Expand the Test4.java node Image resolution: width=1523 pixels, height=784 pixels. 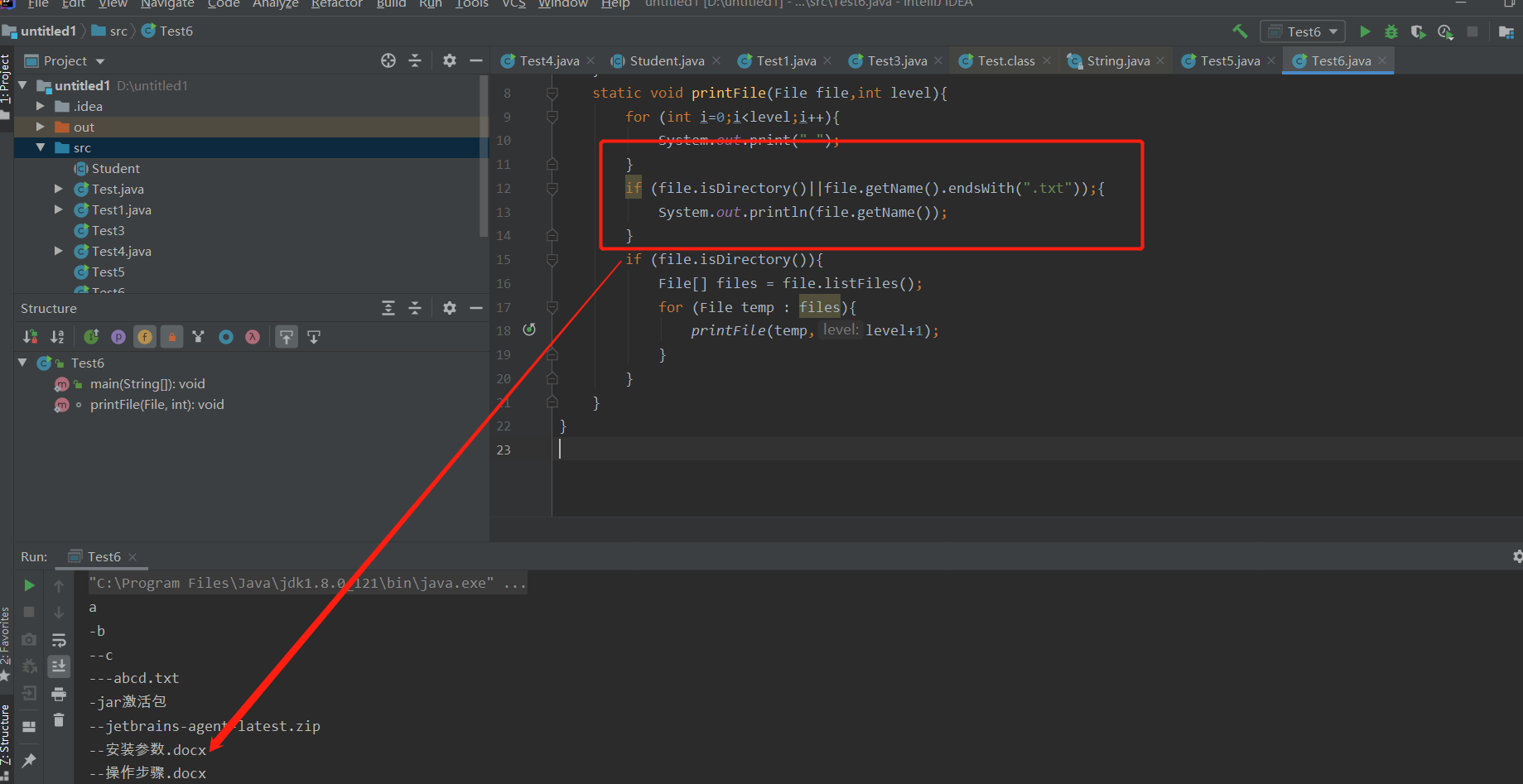(x=58, y=251)
